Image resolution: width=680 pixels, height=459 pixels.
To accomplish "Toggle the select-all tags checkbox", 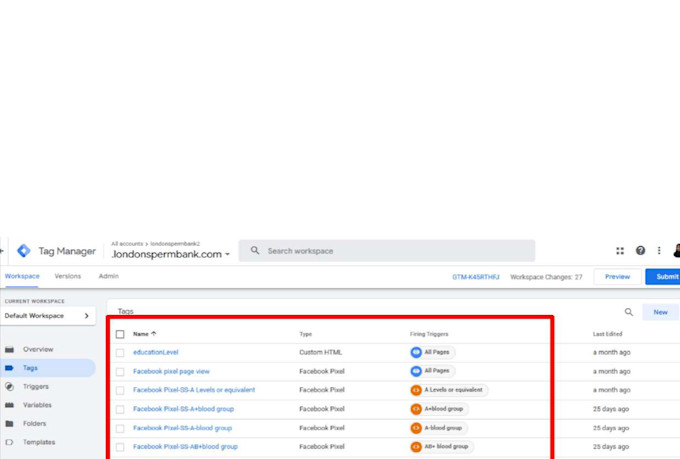I will (120, 334).
